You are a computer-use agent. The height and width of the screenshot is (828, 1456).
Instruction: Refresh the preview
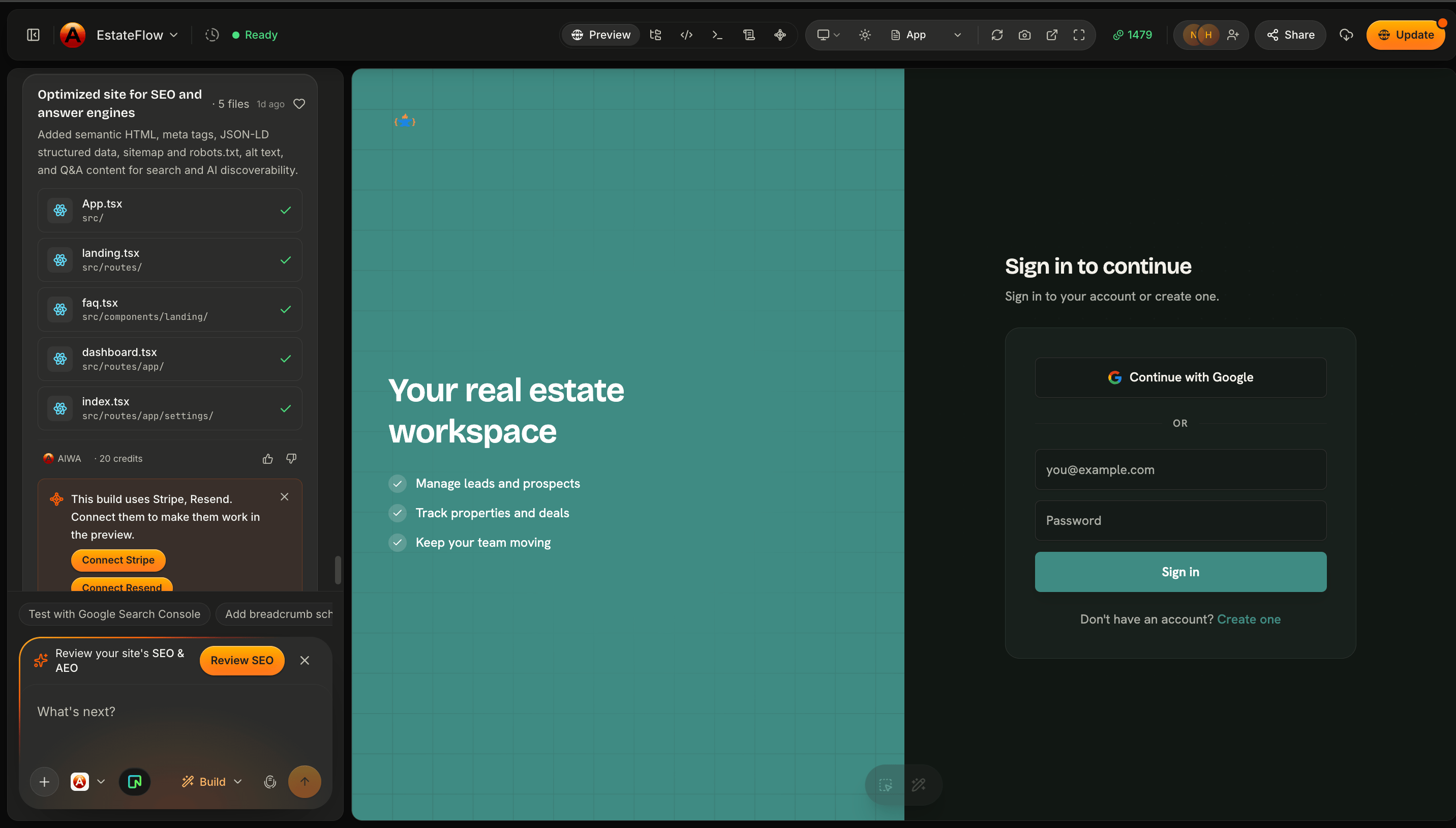[x=997, y=35]
